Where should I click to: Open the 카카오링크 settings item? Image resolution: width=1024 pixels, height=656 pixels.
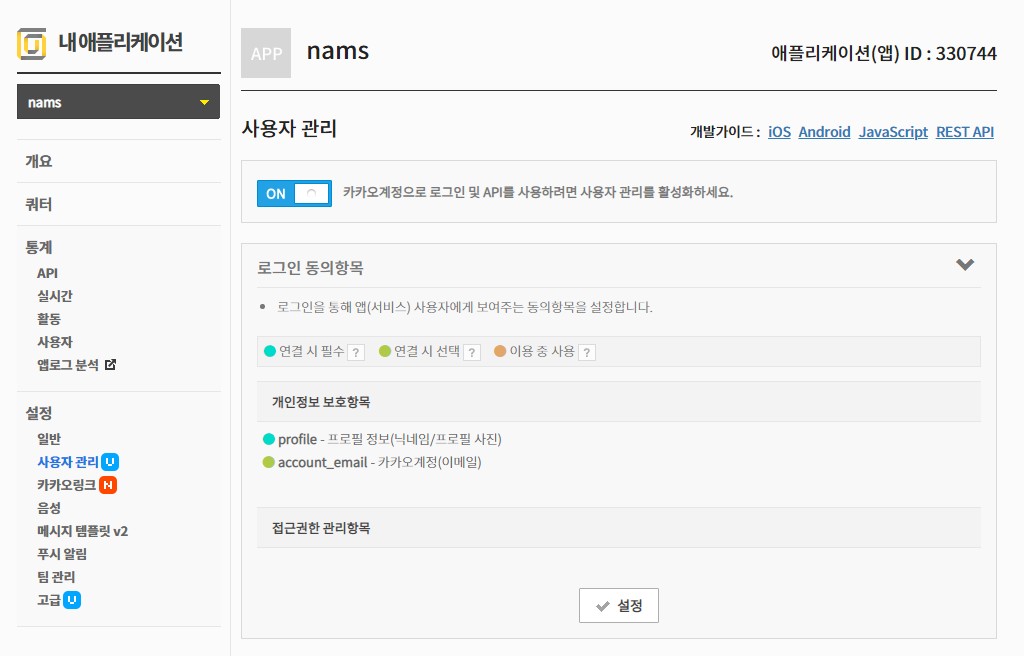click(67, 485)
